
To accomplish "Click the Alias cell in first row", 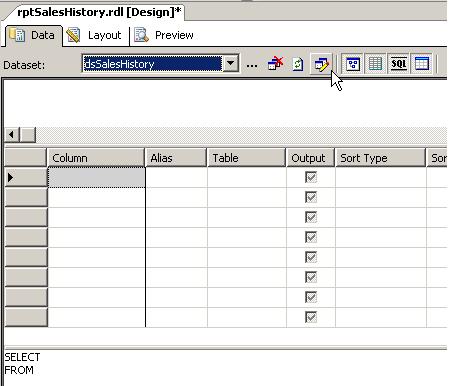I will (x=176, y=177).
